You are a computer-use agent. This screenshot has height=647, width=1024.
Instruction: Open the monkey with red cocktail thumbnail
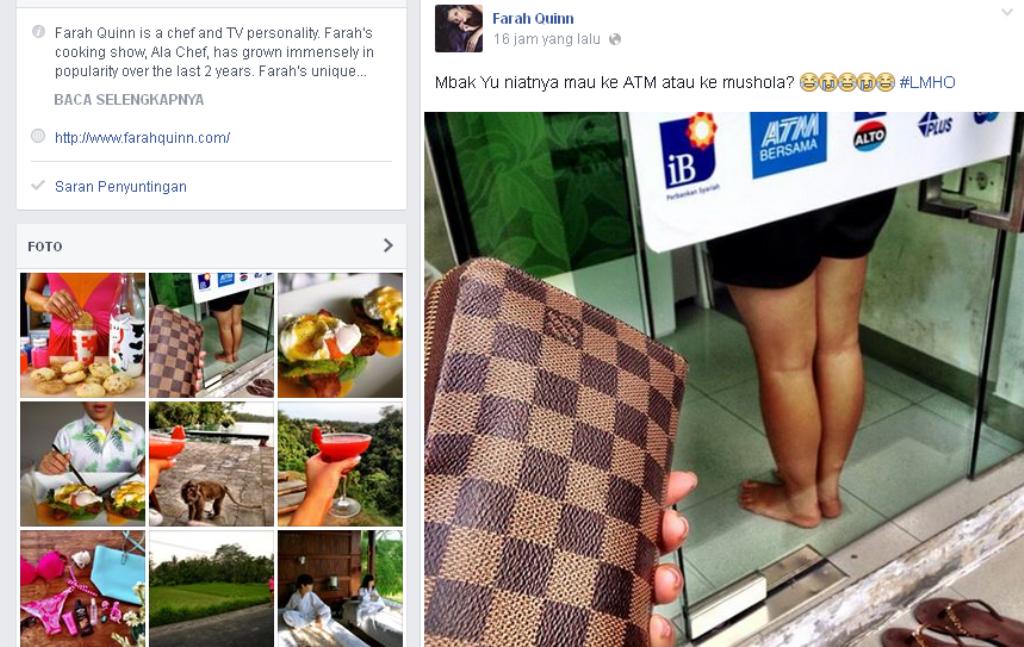[212, 464]
